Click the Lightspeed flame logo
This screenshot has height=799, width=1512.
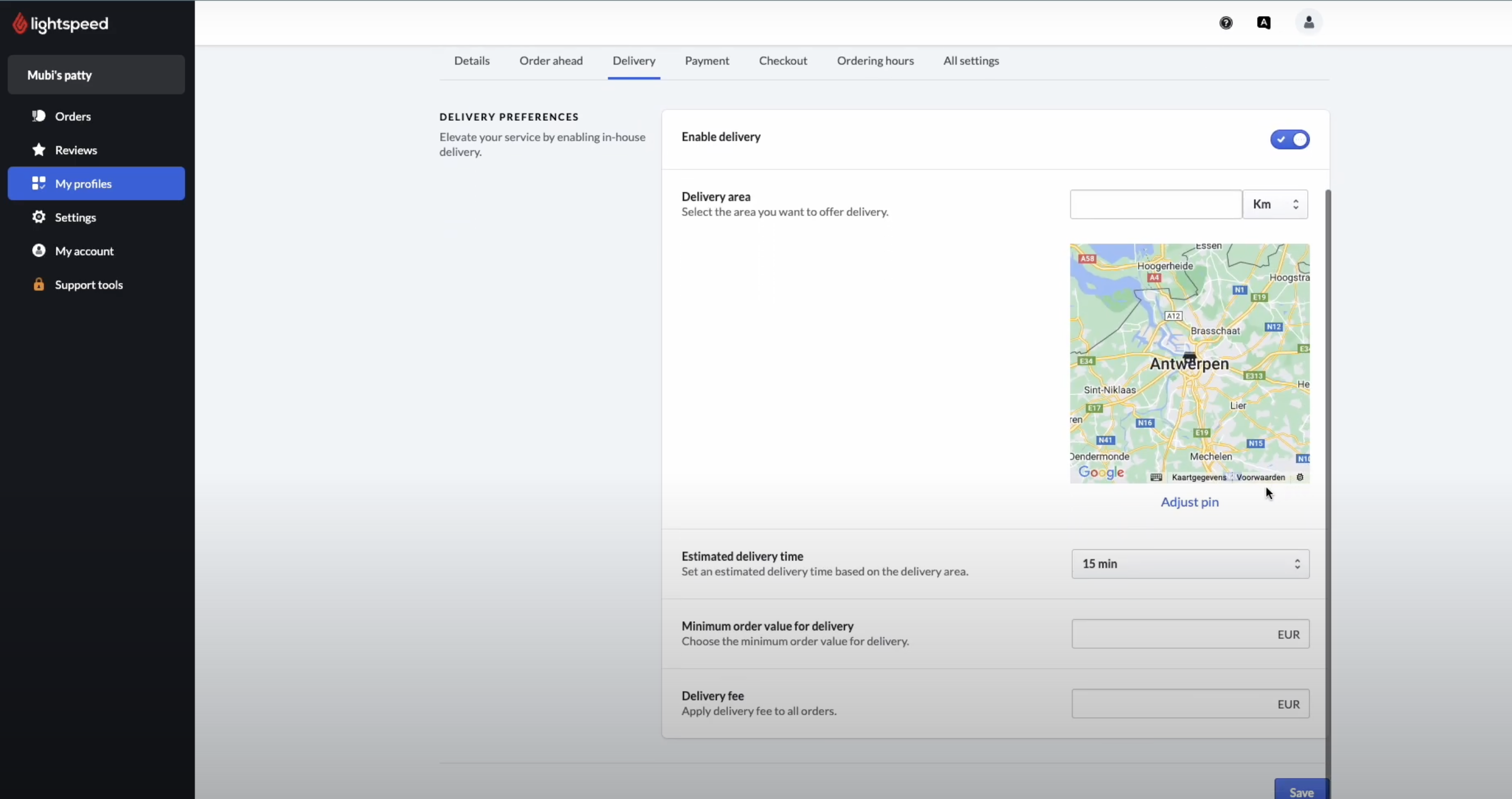[x=20, y=24]
